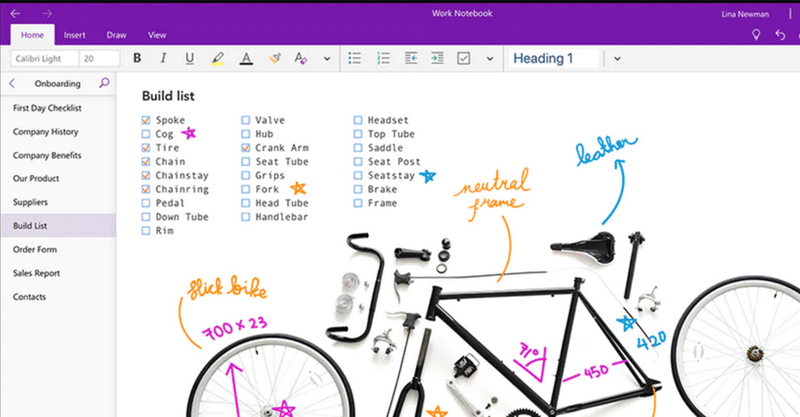Open Company History page
Viewport: 800px width, 417px height.
pyautogui.click(x=58, y=132)
